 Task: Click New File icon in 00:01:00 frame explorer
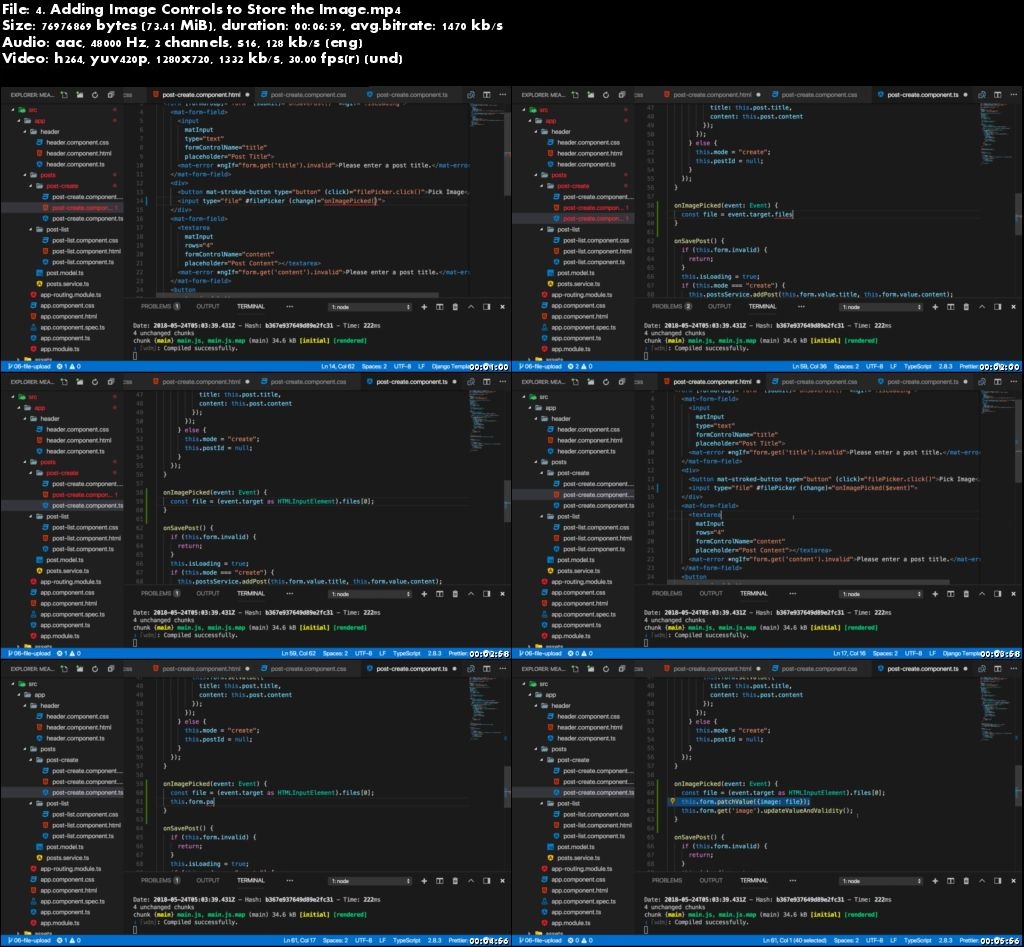pyautogui.click(x=64, y=95)
